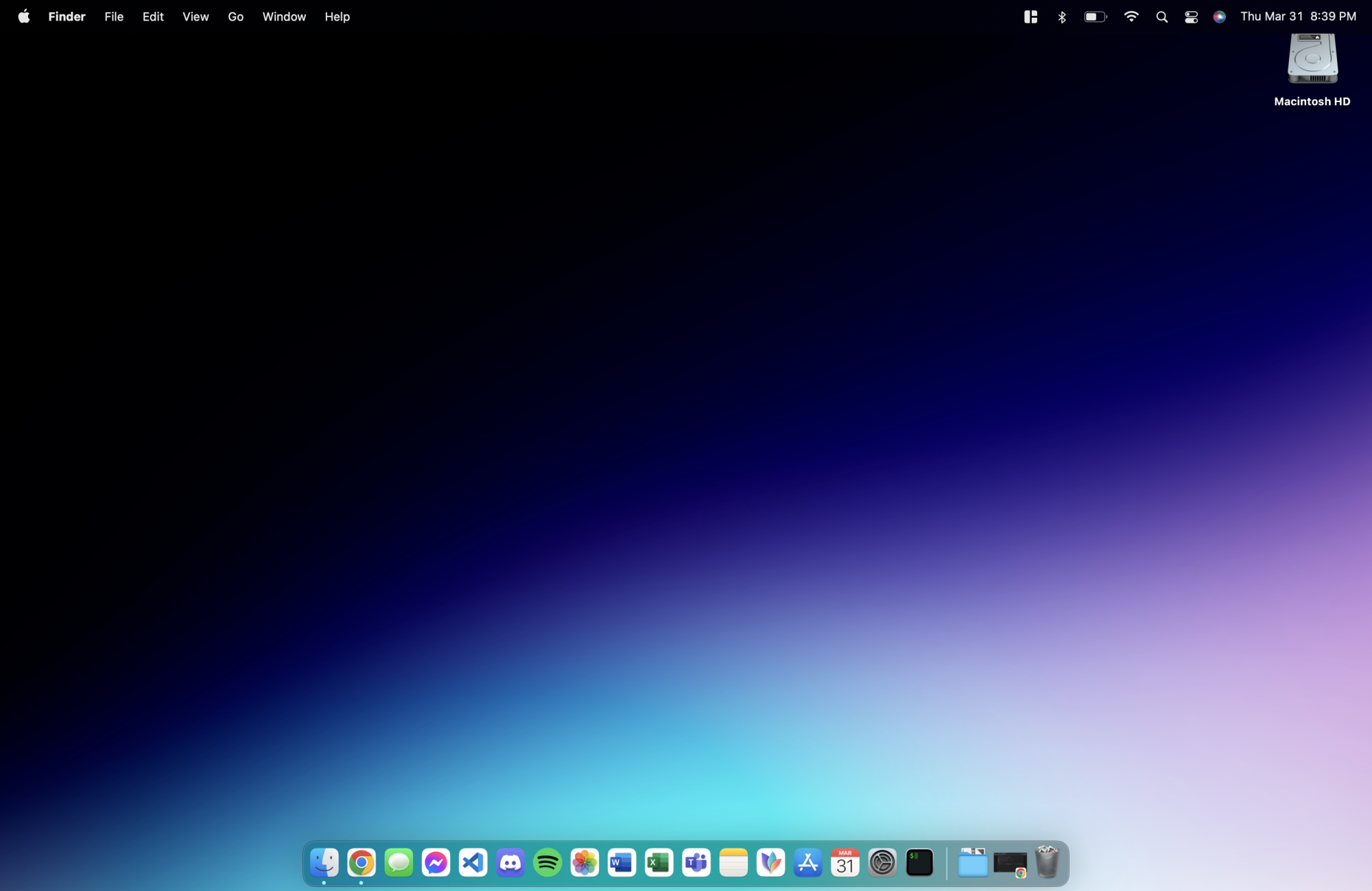1372x891 pixels.
Task: Open Google Chrome from the Dock
Action: click(362, 862)
